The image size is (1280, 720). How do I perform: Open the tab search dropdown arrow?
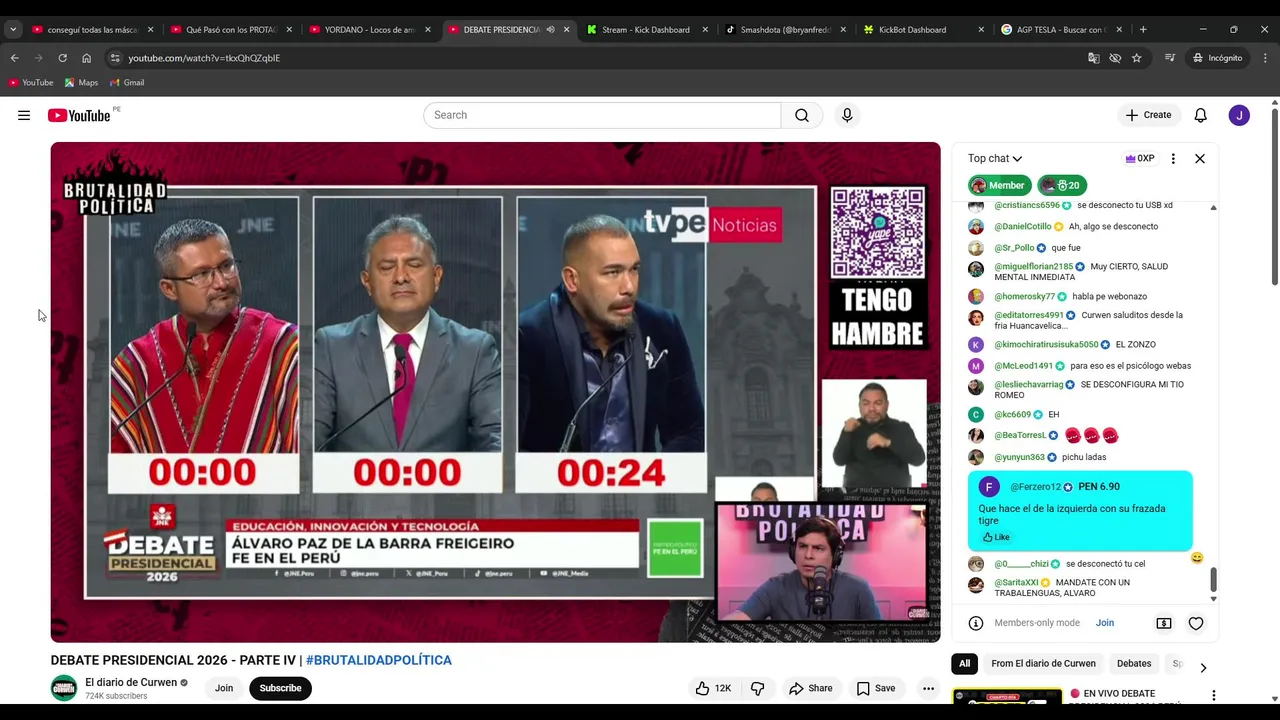point(13,30)
